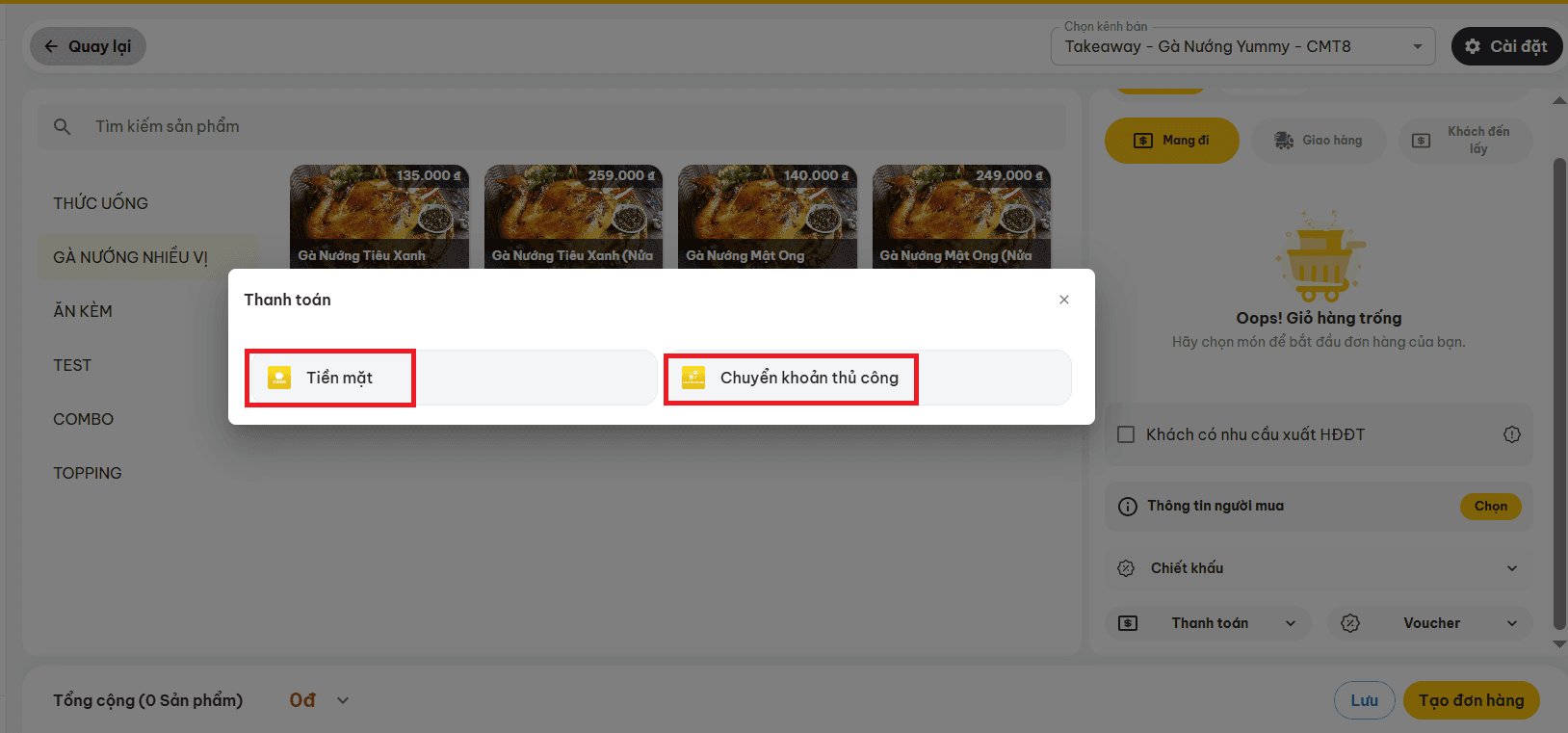Add Gà Nướng Mật Ong (Nửa 249.000 product
This screenshot has height=733, width=1568.
(x=961, y=217)
